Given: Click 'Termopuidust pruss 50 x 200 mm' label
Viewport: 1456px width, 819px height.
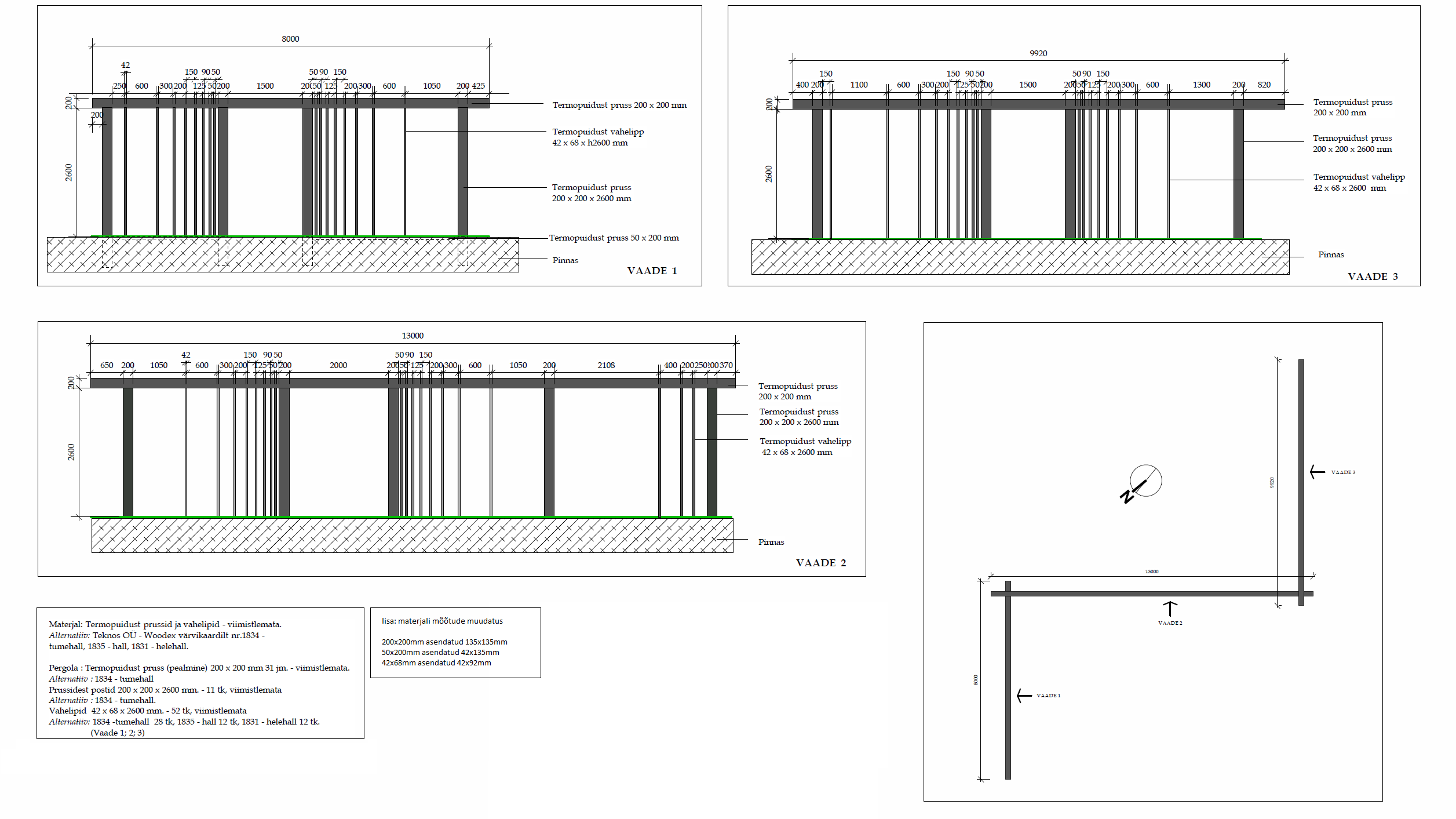Looking at the screenshot, I should point(614,238).
